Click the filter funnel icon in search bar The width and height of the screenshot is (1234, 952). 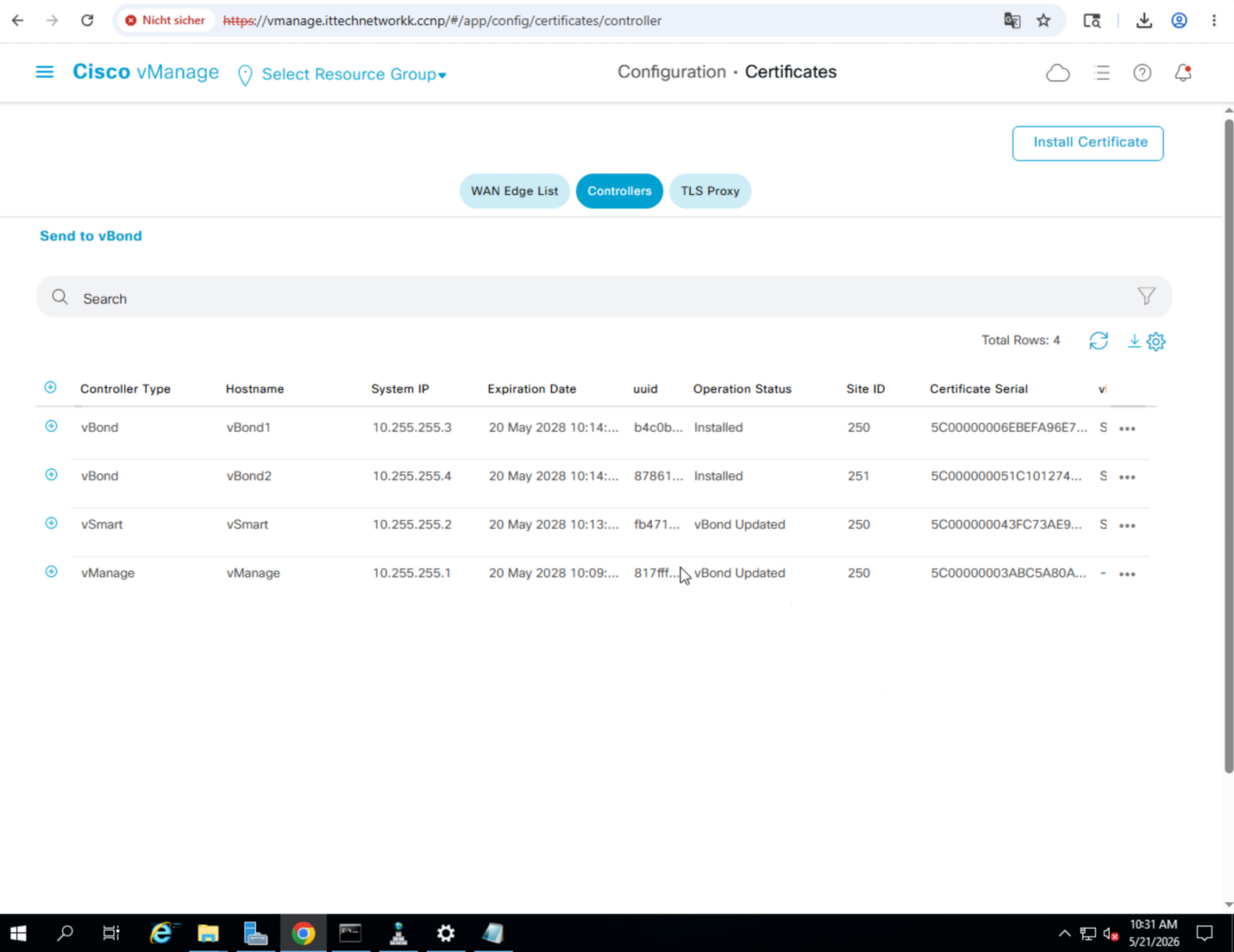1146,297
